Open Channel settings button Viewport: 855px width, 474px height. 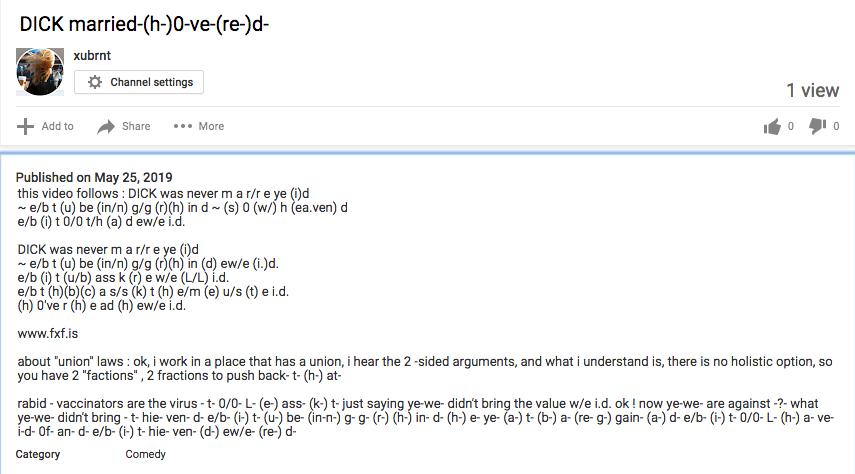[139, 82]
